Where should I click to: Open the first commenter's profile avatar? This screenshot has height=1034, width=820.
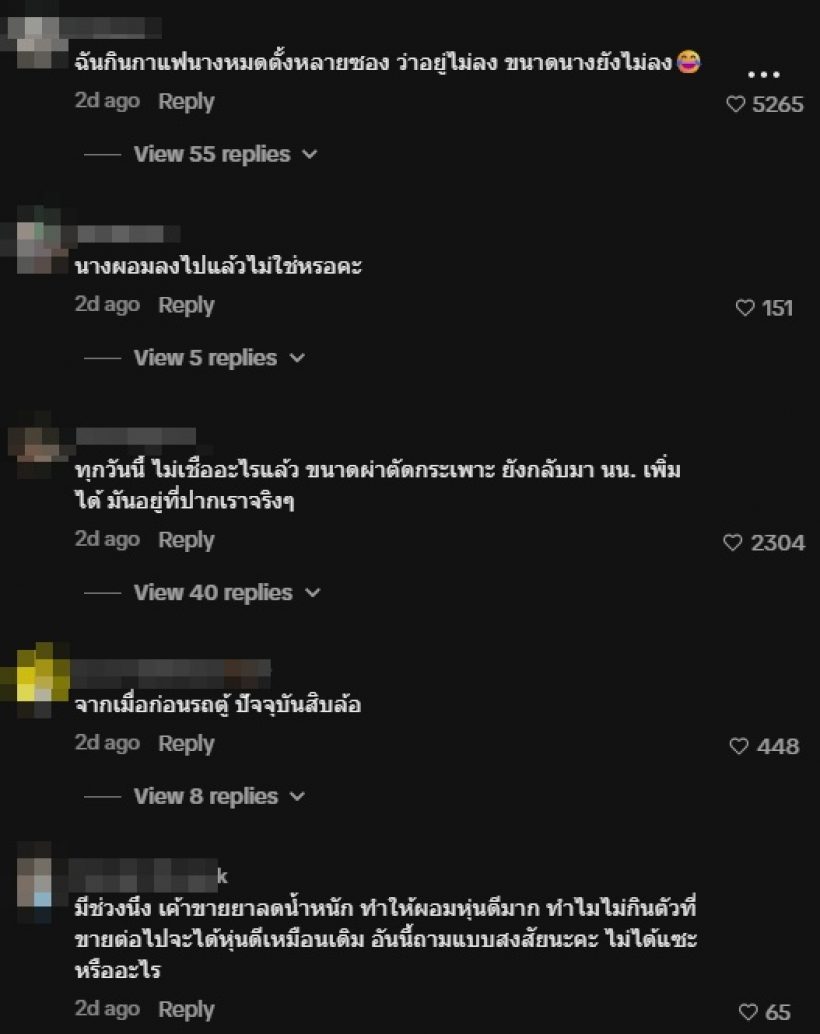(x=34, y=41)
